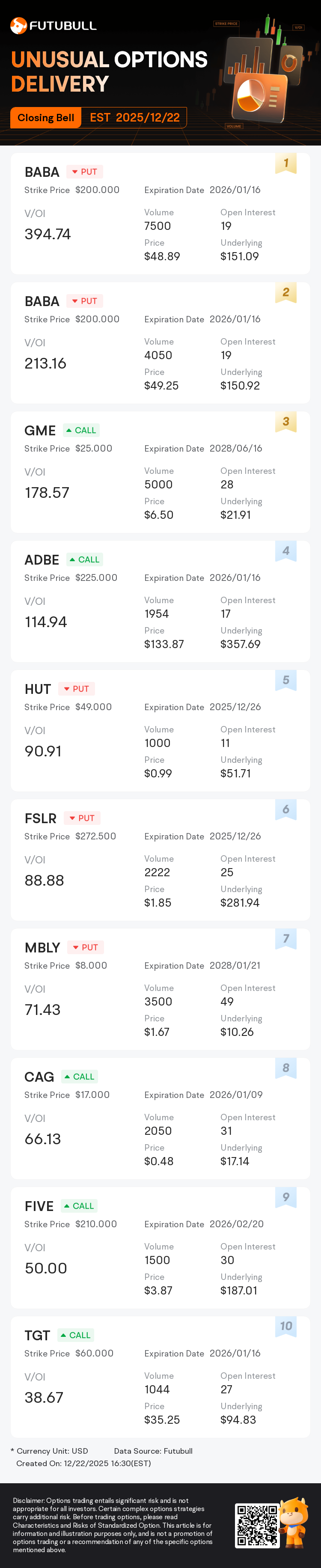Click the Unusual Options Delivery title
Viewport: 321px width, 1568px height.
[x=109, y=71]
